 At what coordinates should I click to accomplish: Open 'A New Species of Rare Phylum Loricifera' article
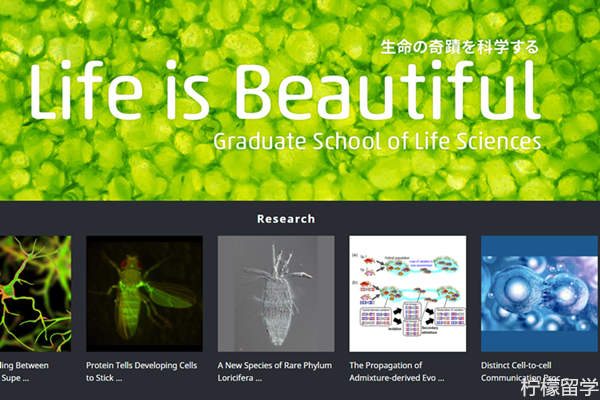point(275,372)
